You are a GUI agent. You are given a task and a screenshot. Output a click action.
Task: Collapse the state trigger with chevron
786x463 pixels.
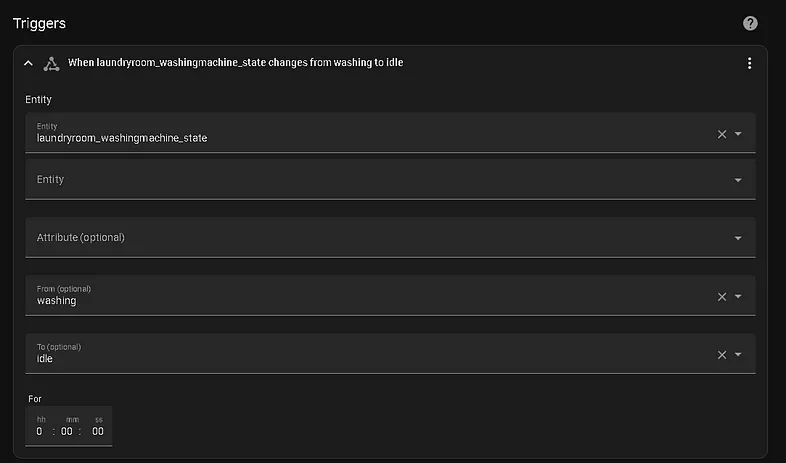pyautogui.click(x=29, y=63)
